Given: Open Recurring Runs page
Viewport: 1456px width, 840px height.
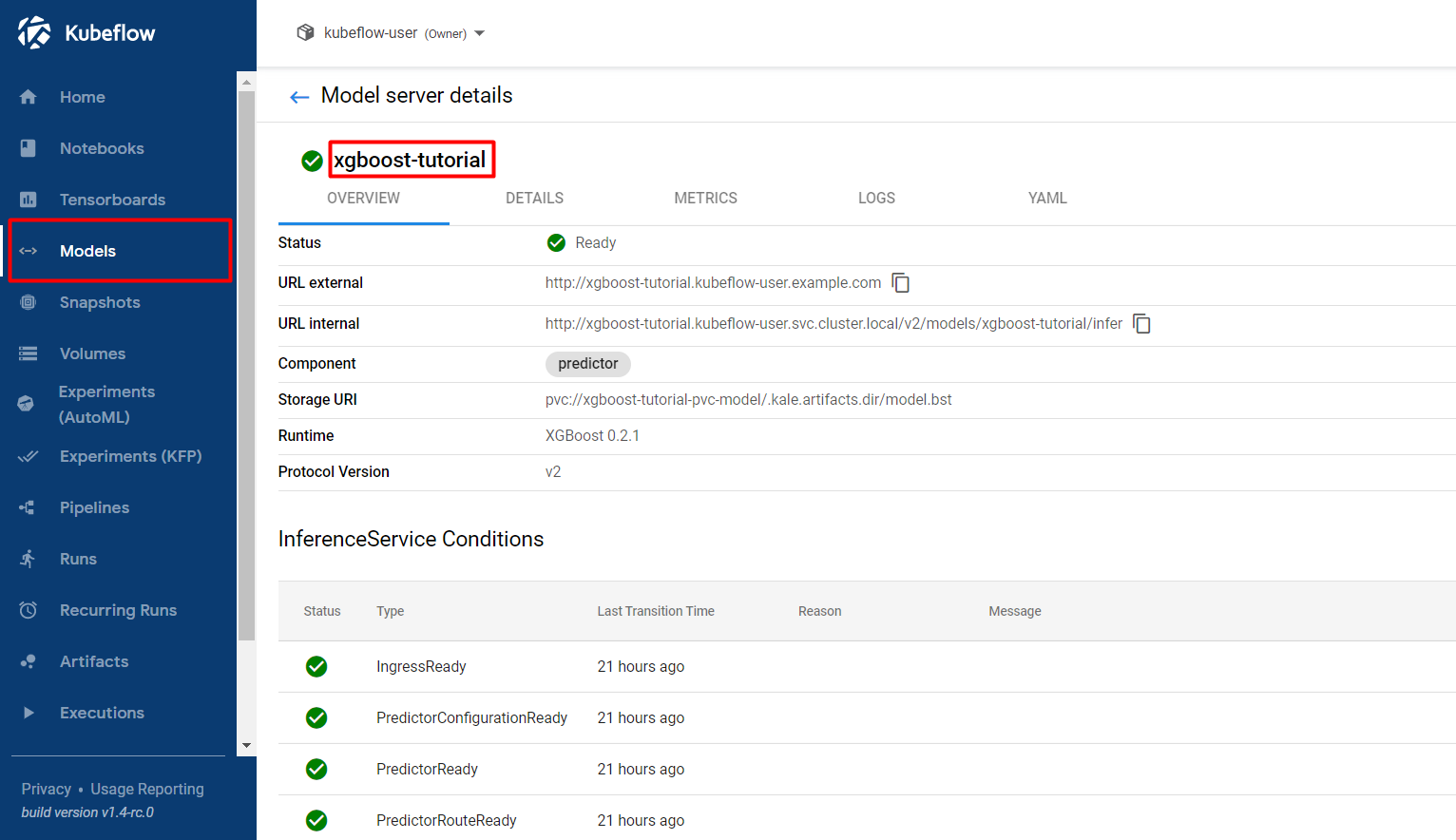Looking at the screenshot, I should click(x=118, y=610).
